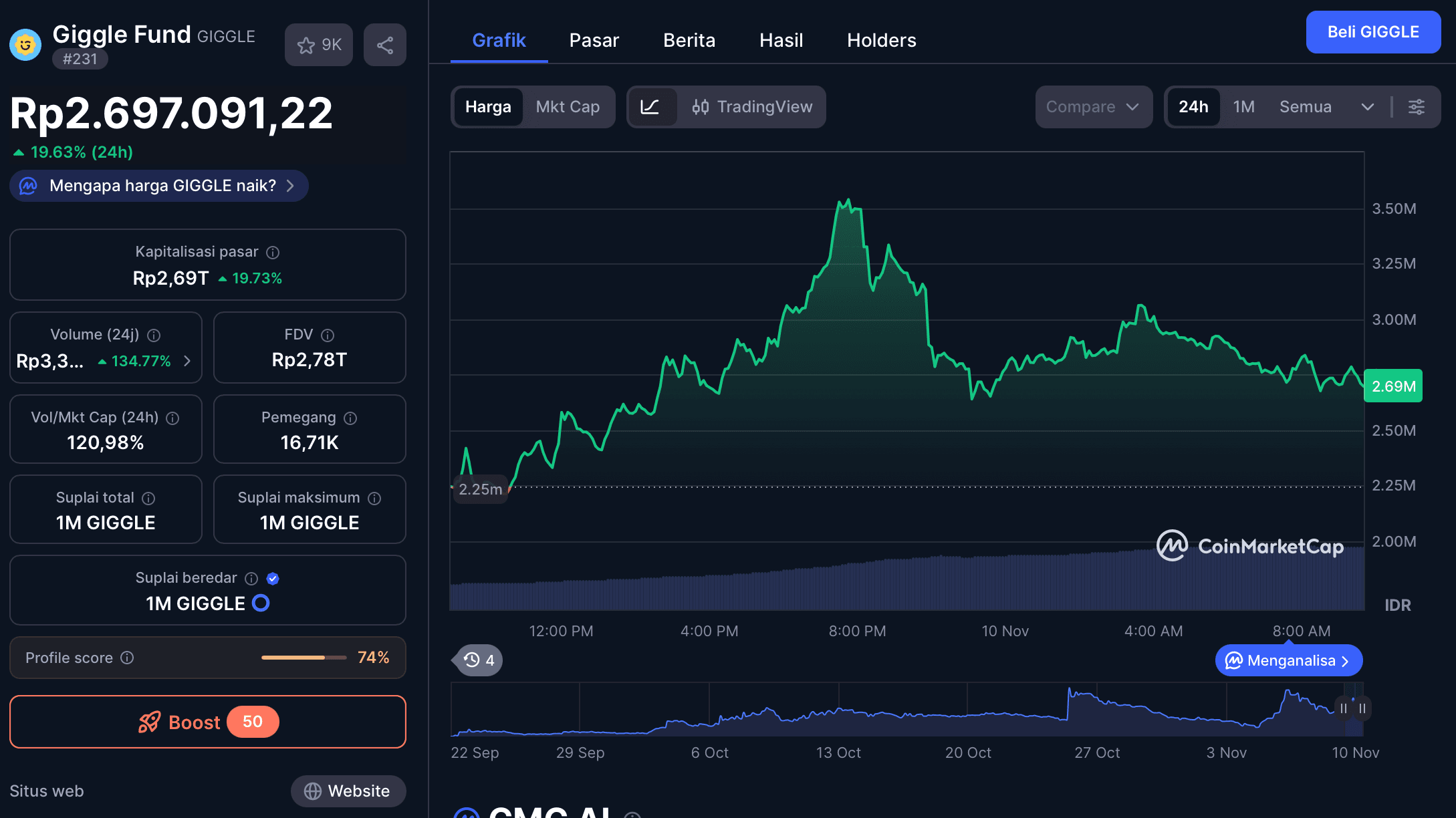Open the Pasar tab

594,40
